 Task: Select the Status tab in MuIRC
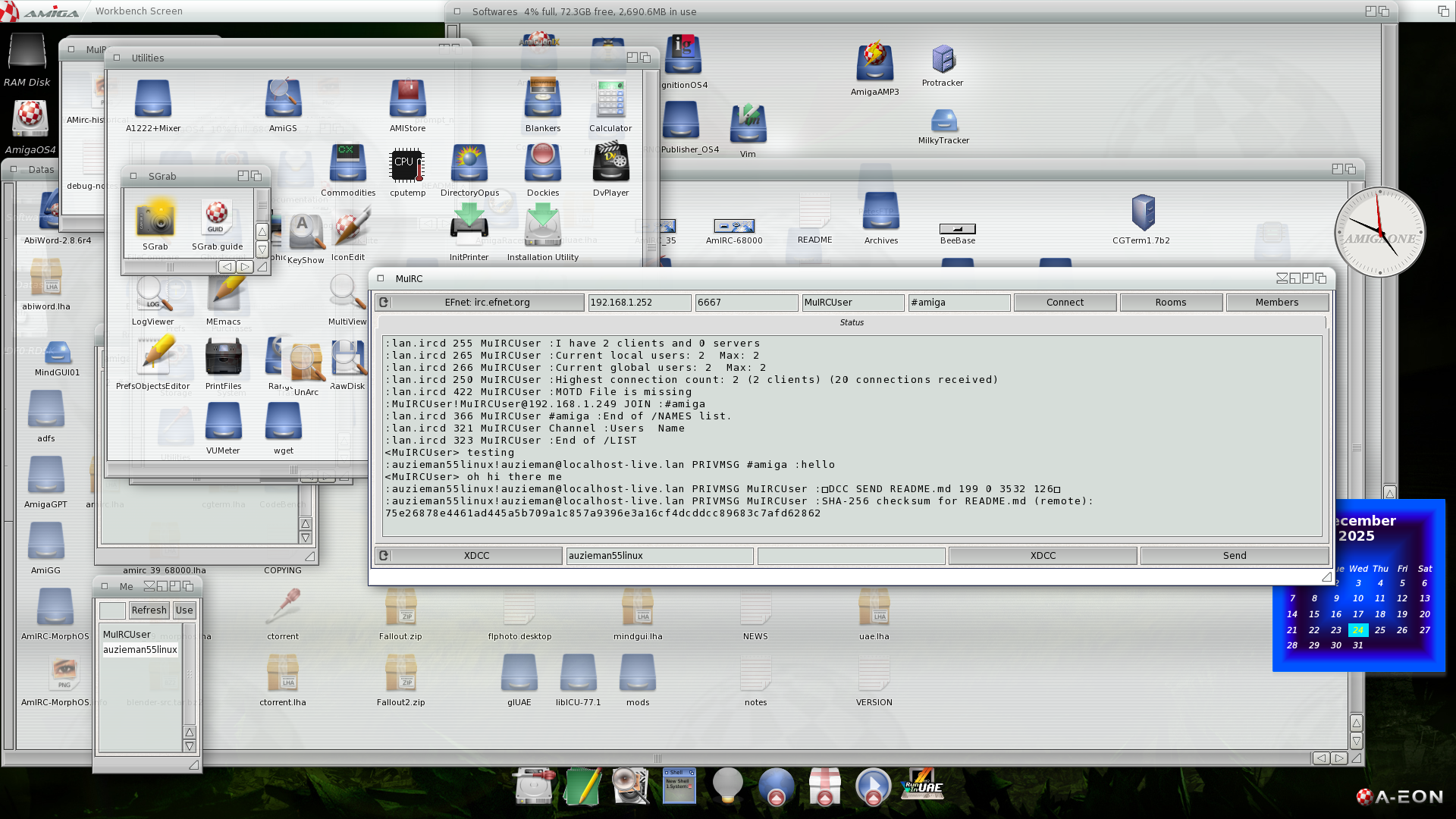point(852,323)
